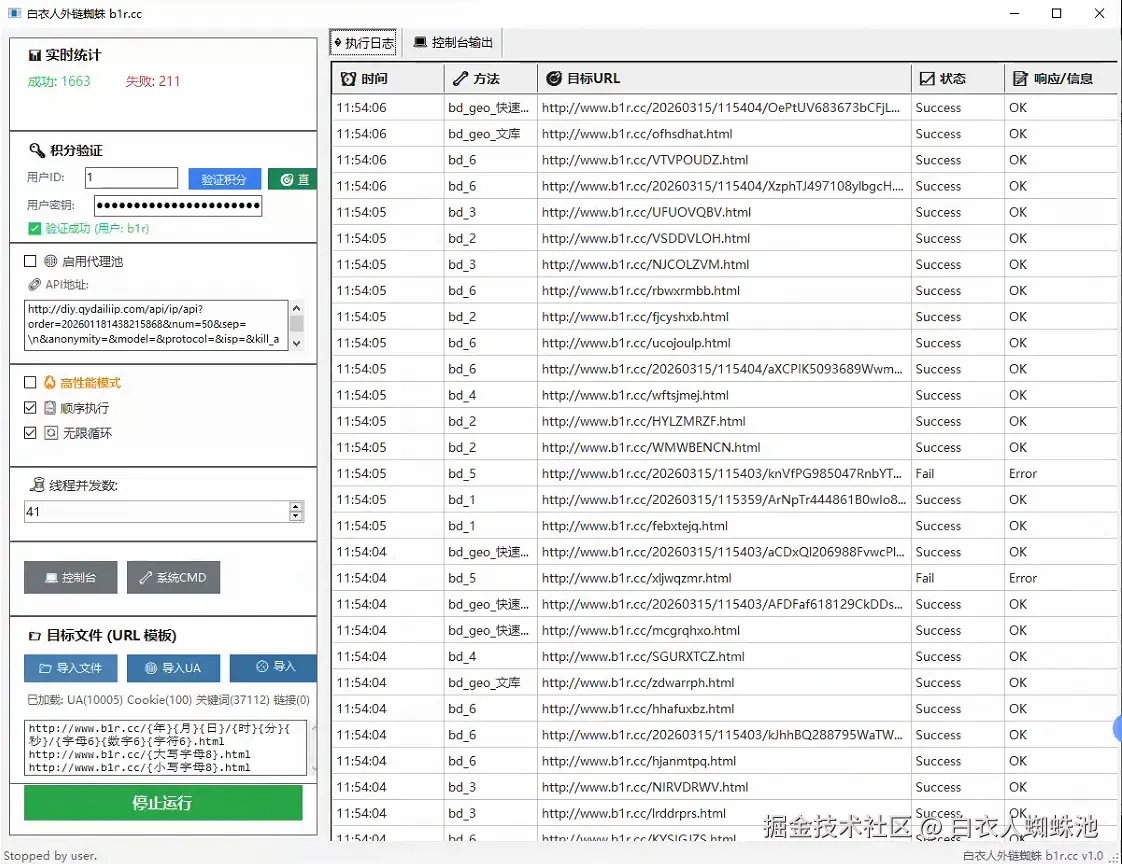Select the ucojoulp.html URL cell
This screenshot has height=864, width=1122.
(723, 343)
